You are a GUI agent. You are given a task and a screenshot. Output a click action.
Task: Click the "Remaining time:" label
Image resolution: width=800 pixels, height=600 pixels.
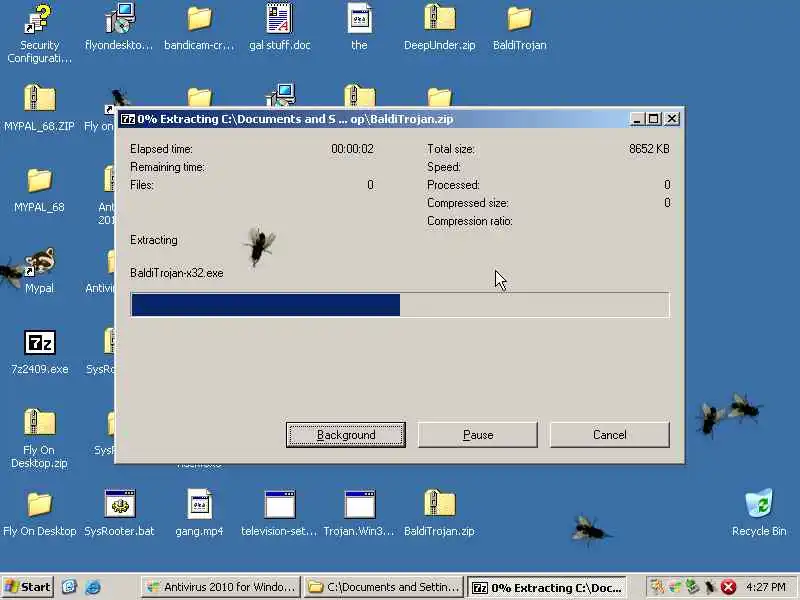tap(167, 167)
